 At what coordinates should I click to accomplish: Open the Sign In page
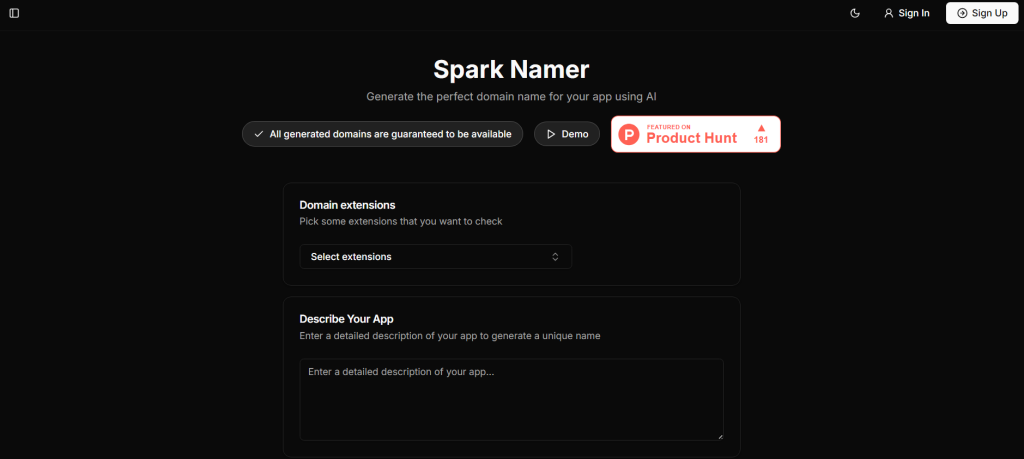tap(906, 13)
